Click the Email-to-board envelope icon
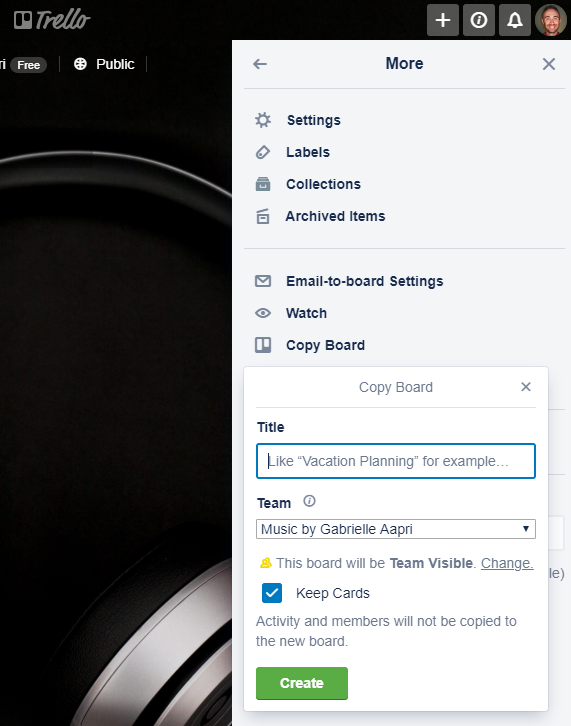This screenshot has width=571, height=726. (263, 281)
